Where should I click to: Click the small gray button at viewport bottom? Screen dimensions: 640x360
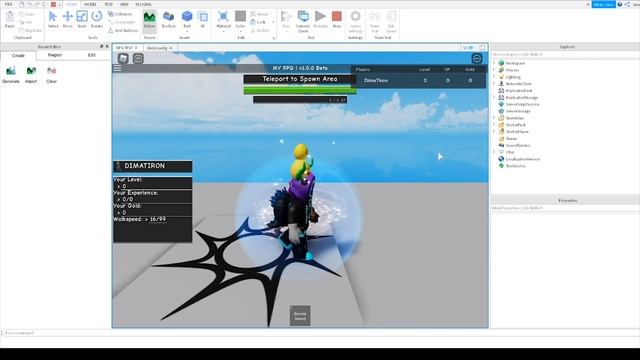coord(300,316)
